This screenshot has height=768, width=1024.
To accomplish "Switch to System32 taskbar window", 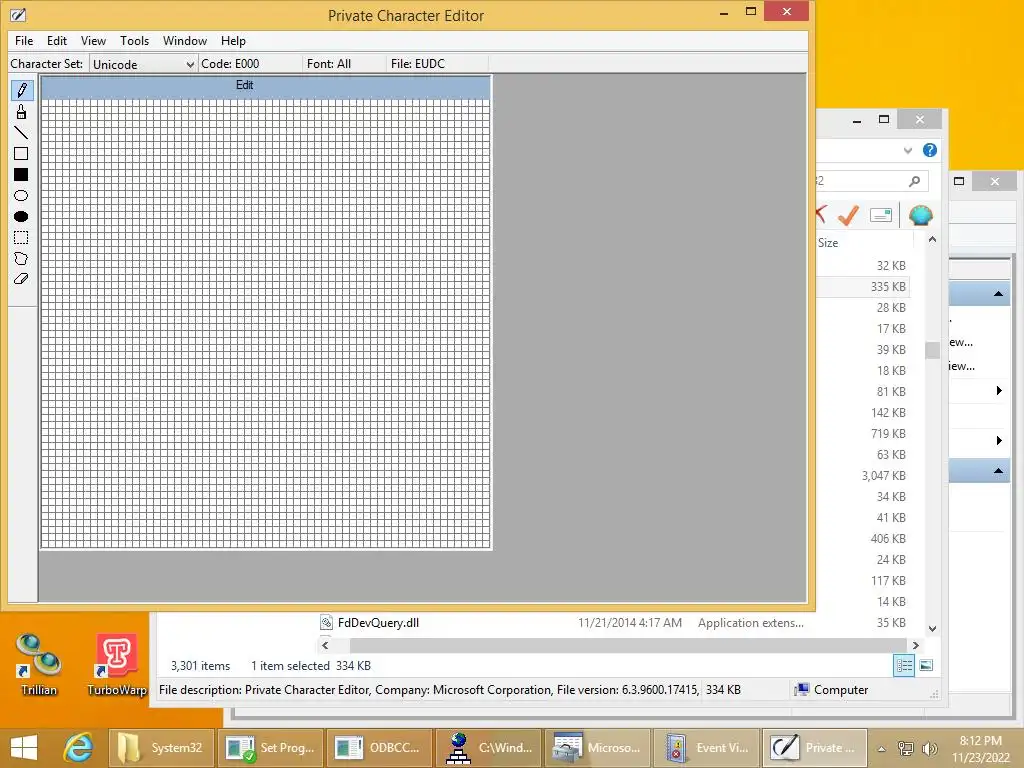I will point(161,748).
